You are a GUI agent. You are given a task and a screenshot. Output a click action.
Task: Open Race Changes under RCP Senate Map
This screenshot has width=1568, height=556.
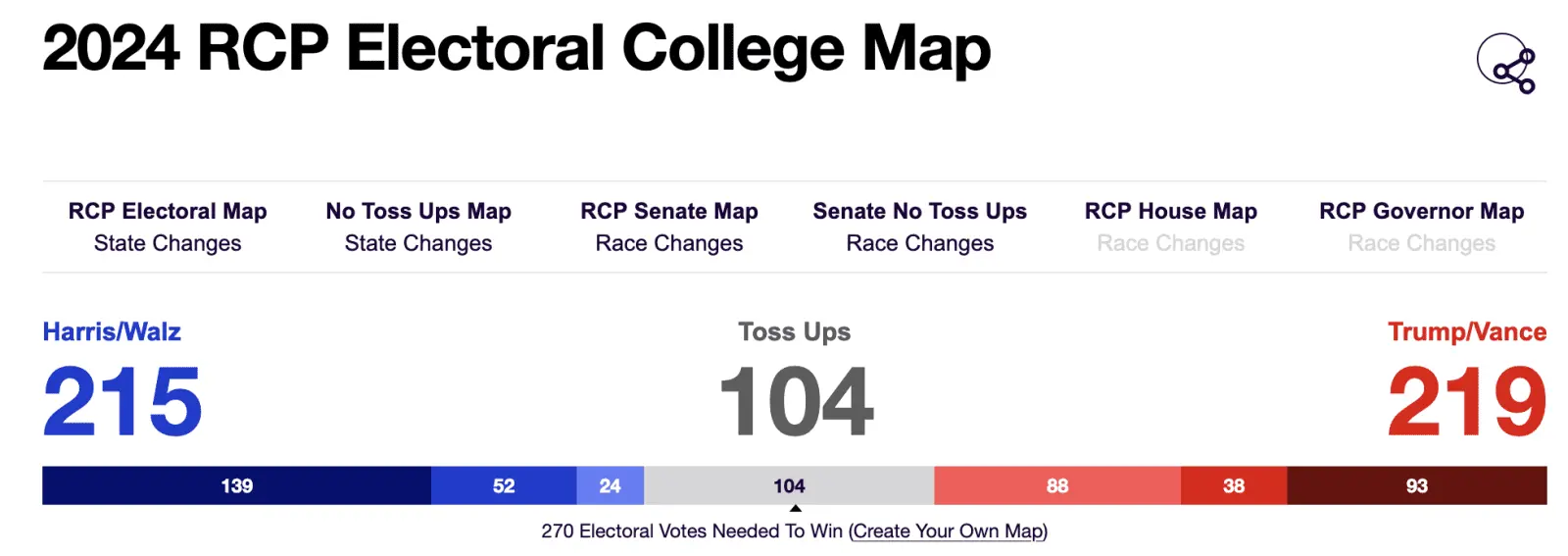(x=669, y=243)
